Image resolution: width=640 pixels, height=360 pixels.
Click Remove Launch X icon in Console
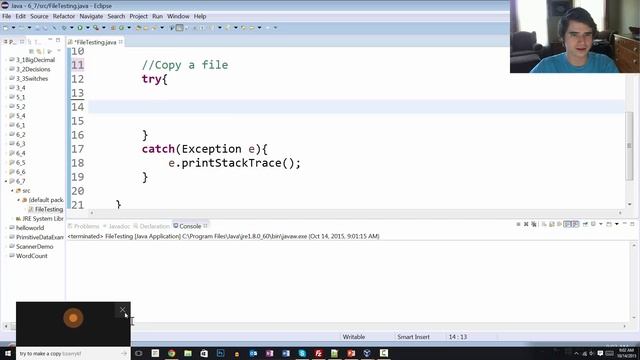[526, 224]
